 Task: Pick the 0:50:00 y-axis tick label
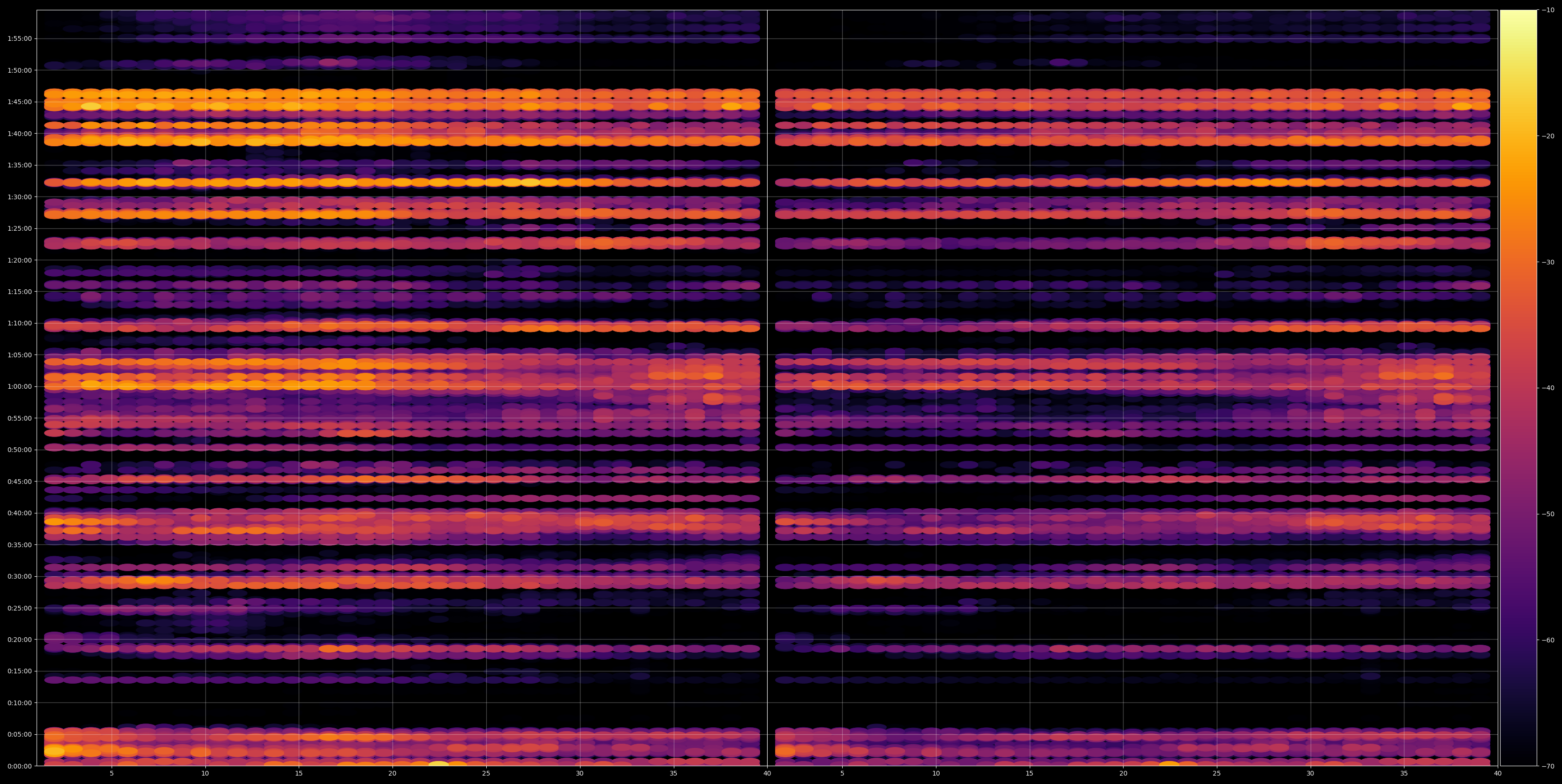pyautogui.click(x=19, y=450)
